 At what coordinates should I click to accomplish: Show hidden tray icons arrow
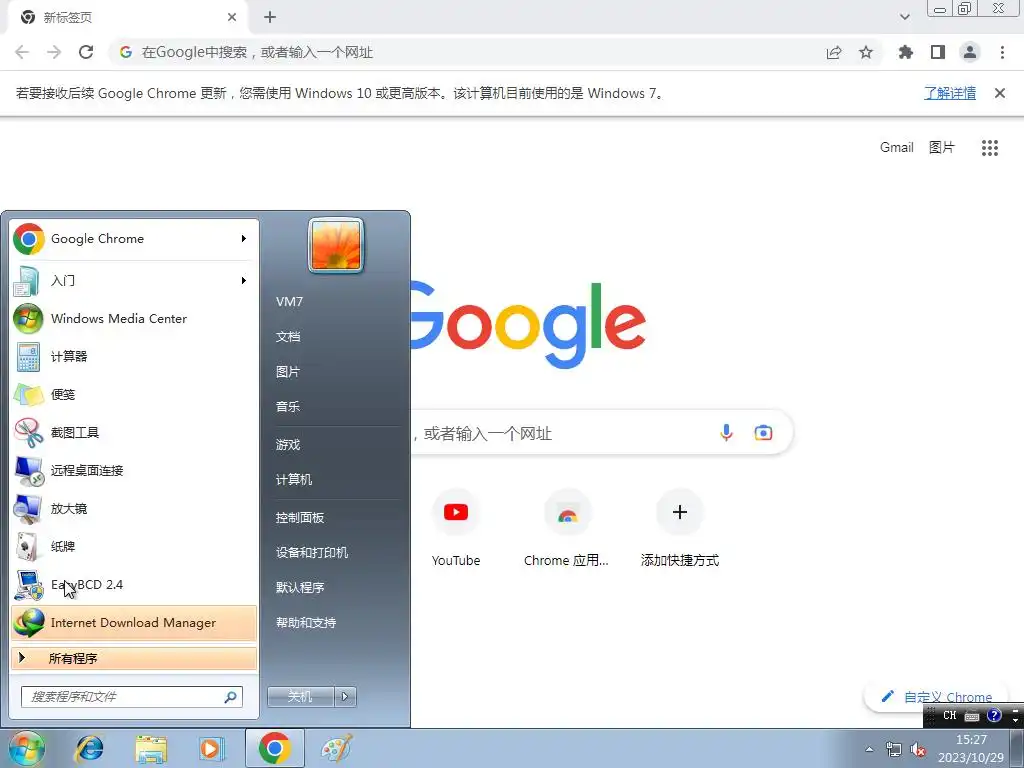tap(869, 749)
